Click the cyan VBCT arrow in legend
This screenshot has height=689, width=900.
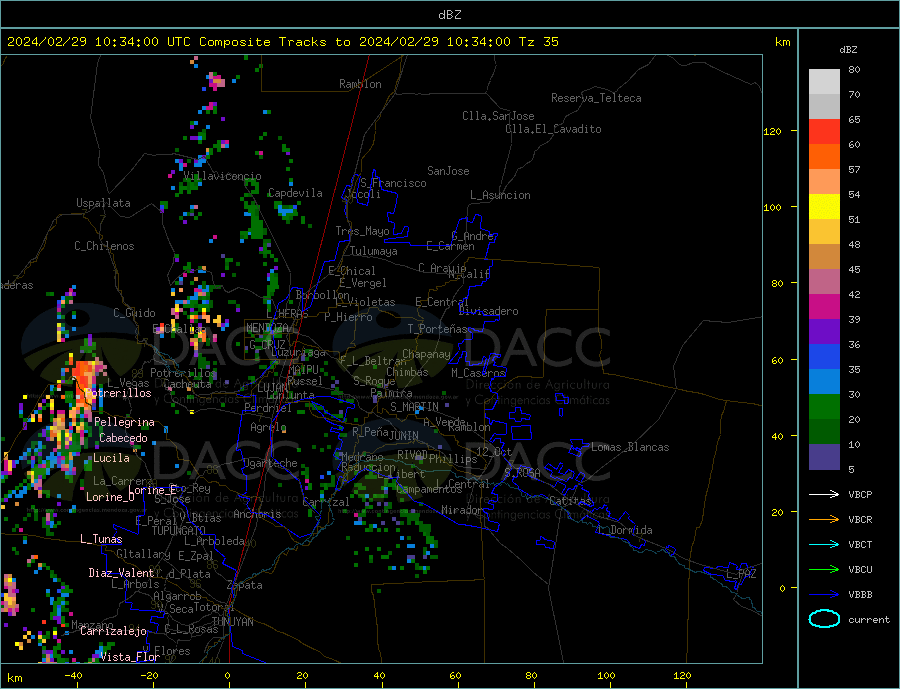(824, 544)
